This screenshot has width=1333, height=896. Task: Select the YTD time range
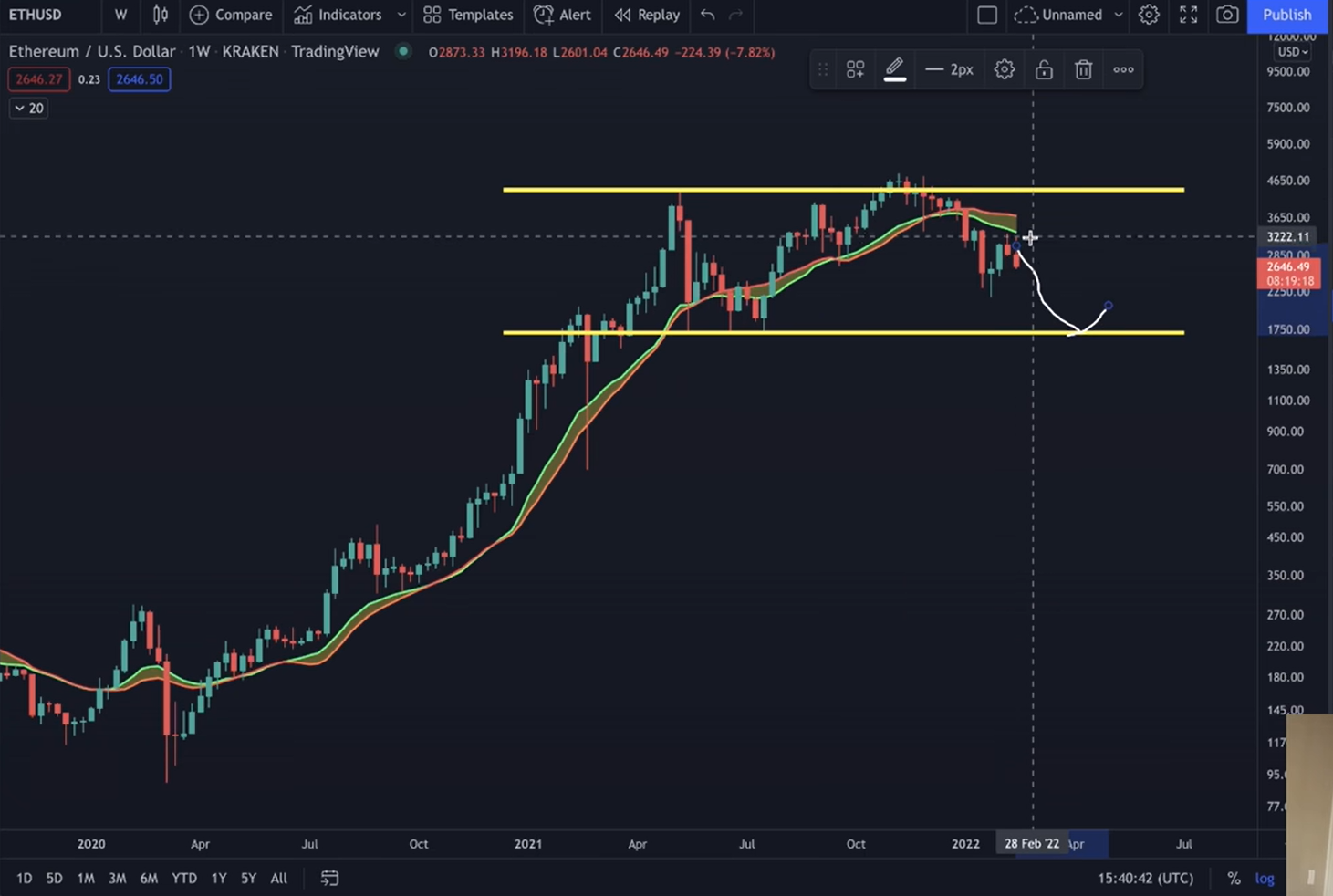pos(183,878)
